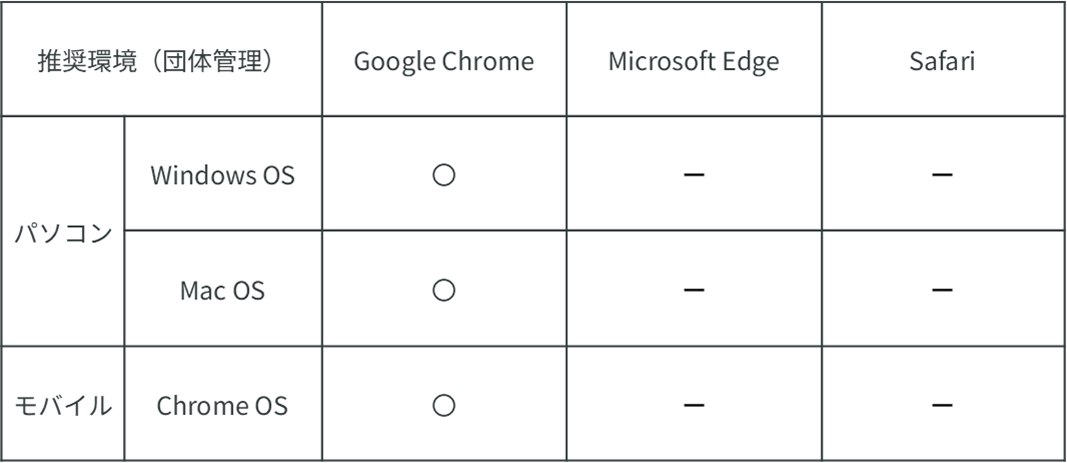
Task: Click the teal border below the table
Action: [x=533, y=460]
